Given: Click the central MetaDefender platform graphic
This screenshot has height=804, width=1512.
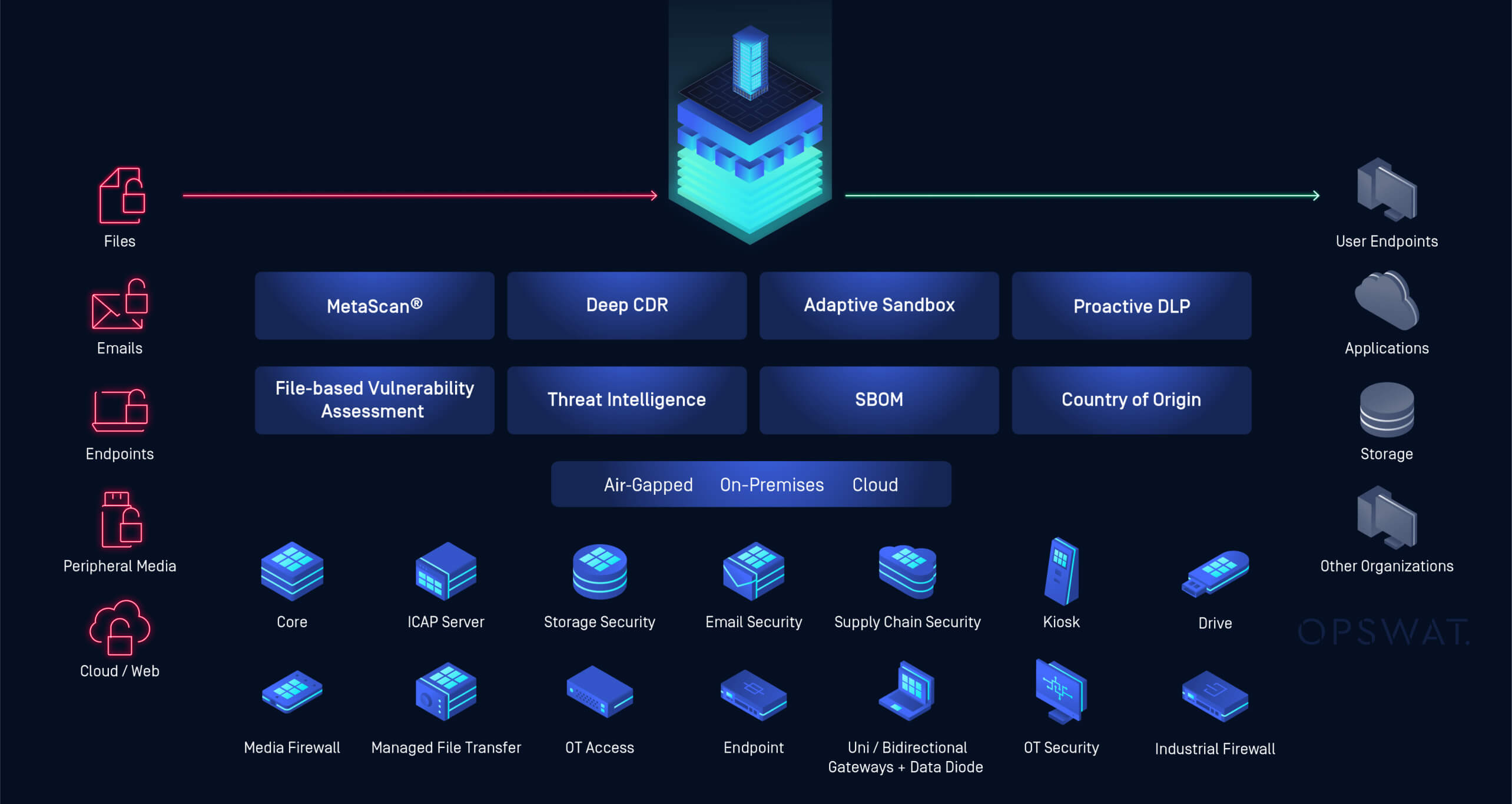Looking at the screenshot, I should [750, 135].
